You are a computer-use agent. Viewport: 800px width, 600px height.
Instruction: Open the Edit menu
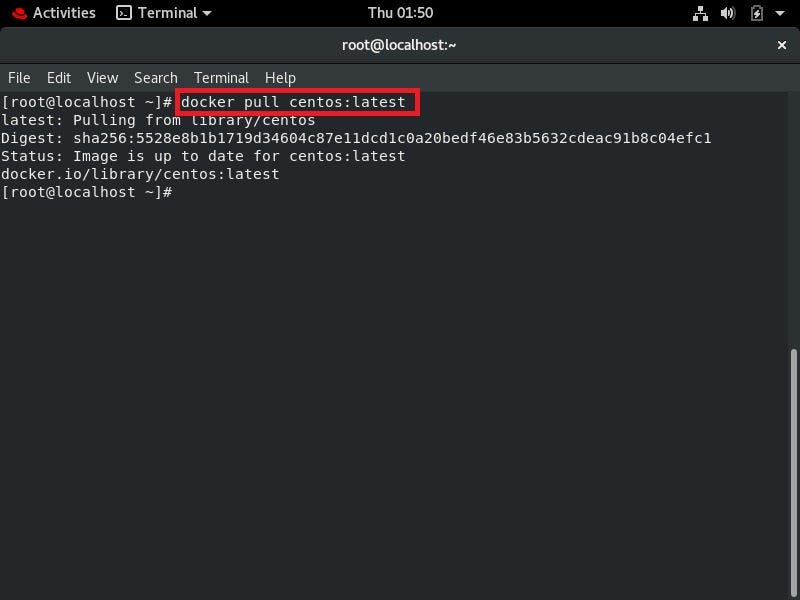pos(59,78)
